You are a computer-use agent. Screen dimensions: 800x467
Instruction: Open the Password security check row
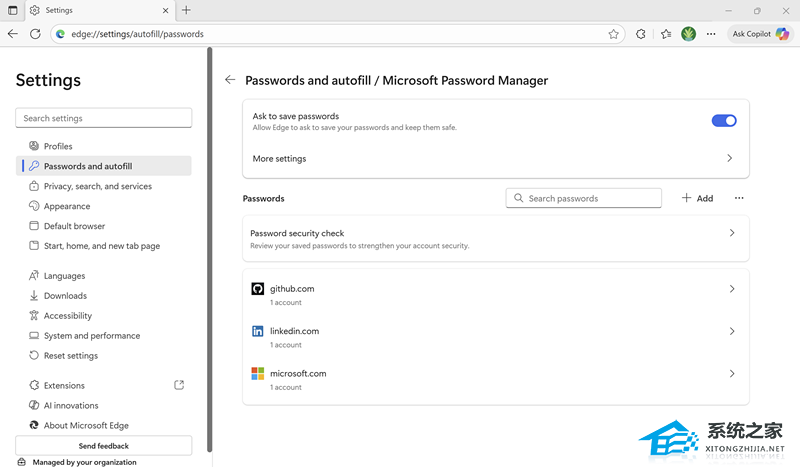pyautogui.click(x=495, y=238)
